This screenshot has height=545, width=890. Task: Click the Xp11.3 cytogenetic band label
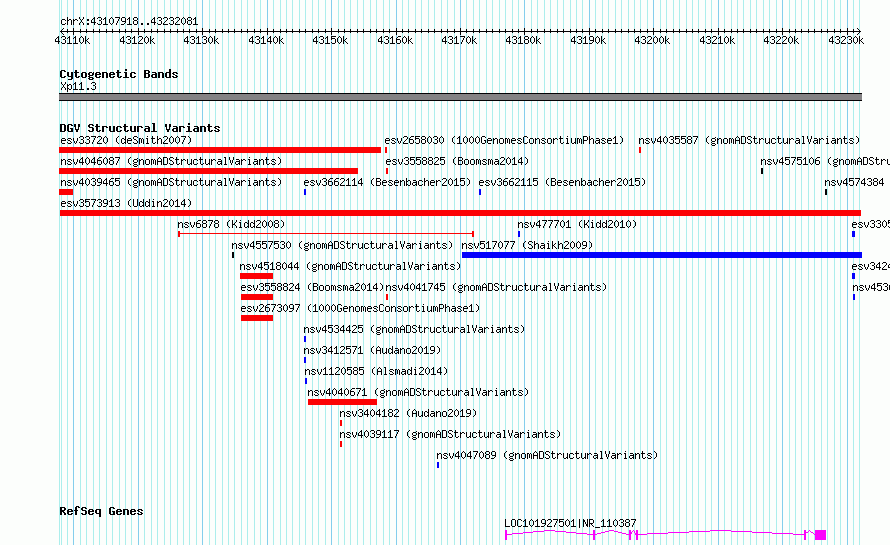coord(78,86)
